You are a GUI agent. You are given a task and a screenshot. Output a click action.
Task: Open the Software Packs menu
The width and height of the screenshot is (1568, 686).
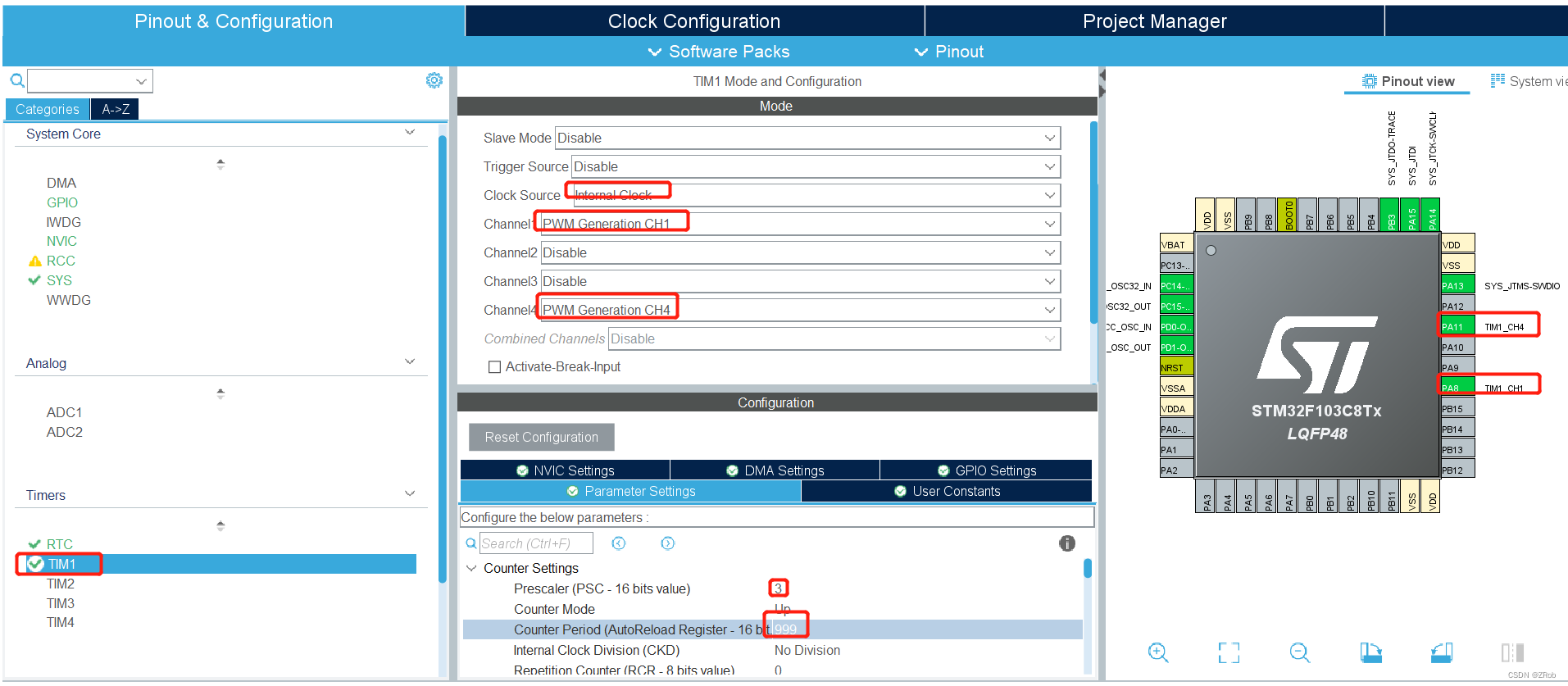[719, 52]
